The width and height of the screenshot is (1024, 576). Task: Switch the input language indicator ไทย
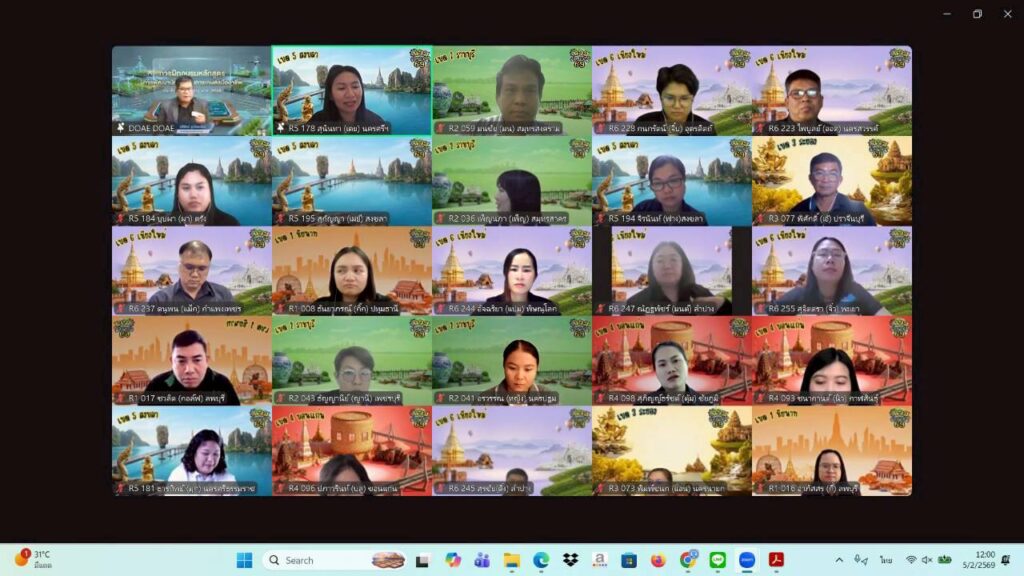(886, 560)
